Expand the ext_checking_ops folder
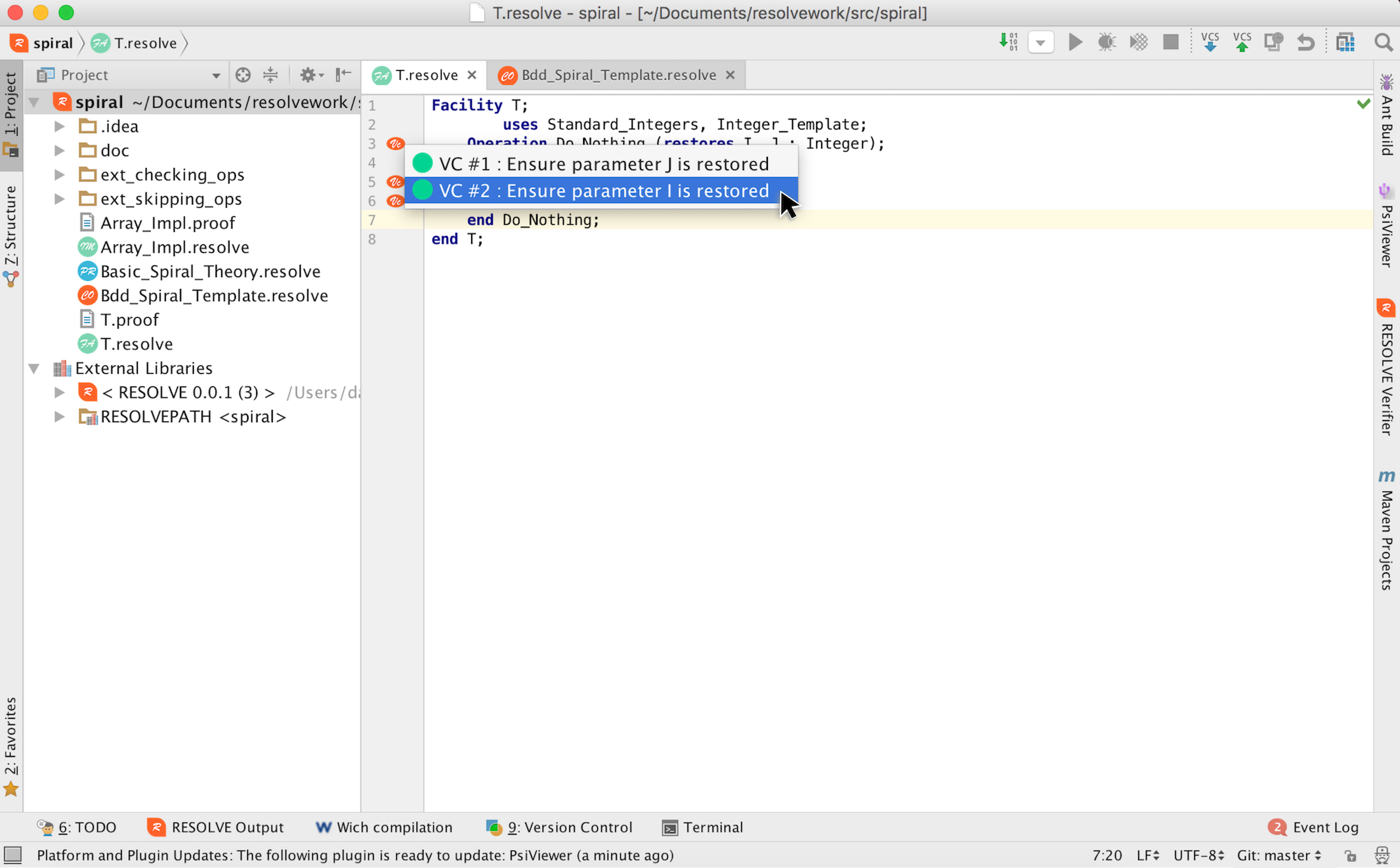Image resolution: width=1400 pixels, height=868 pixels. [60, 174]
